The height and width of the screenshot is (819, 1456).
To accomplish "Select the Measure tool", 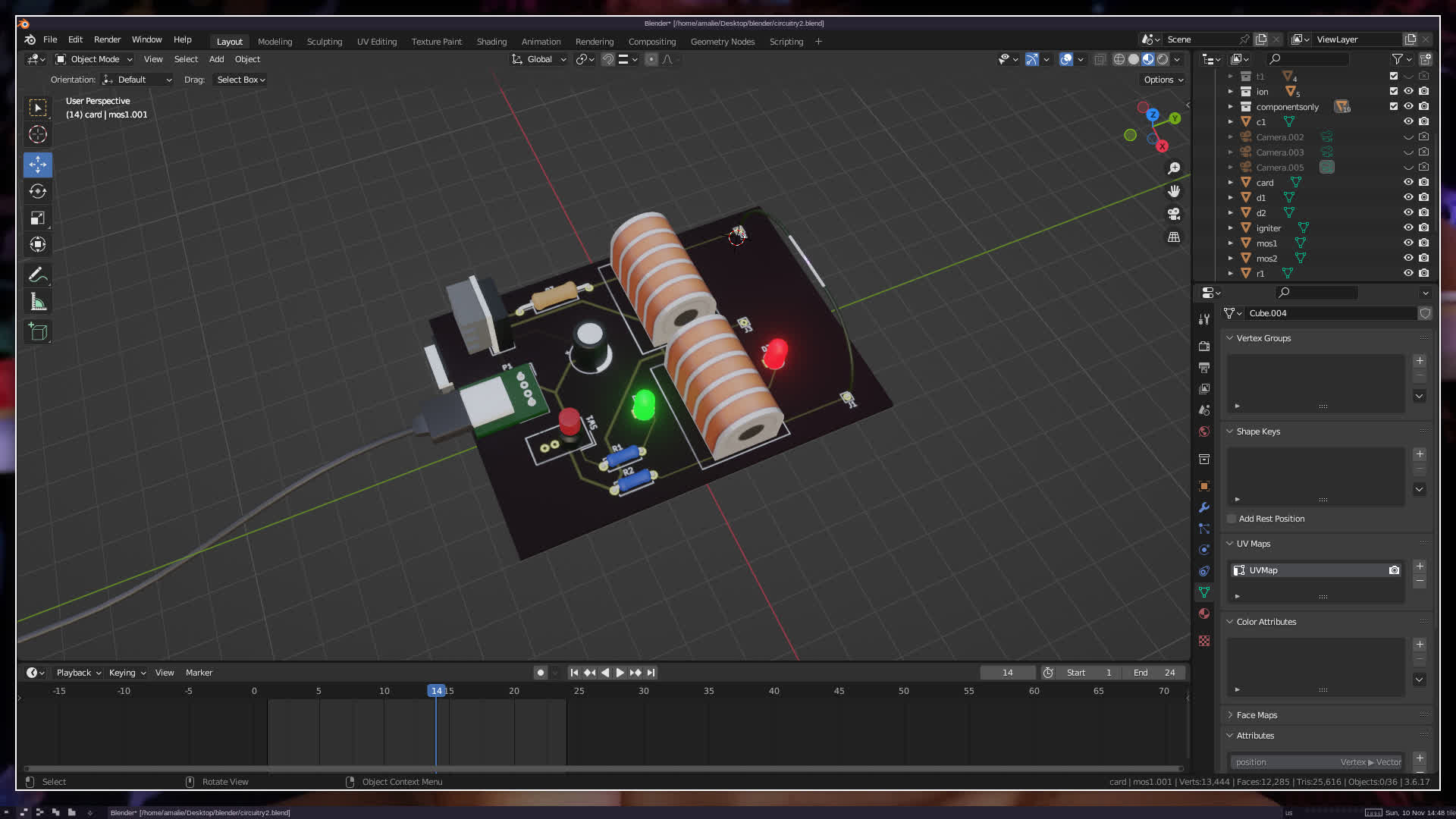I will (x=38, y=303).
